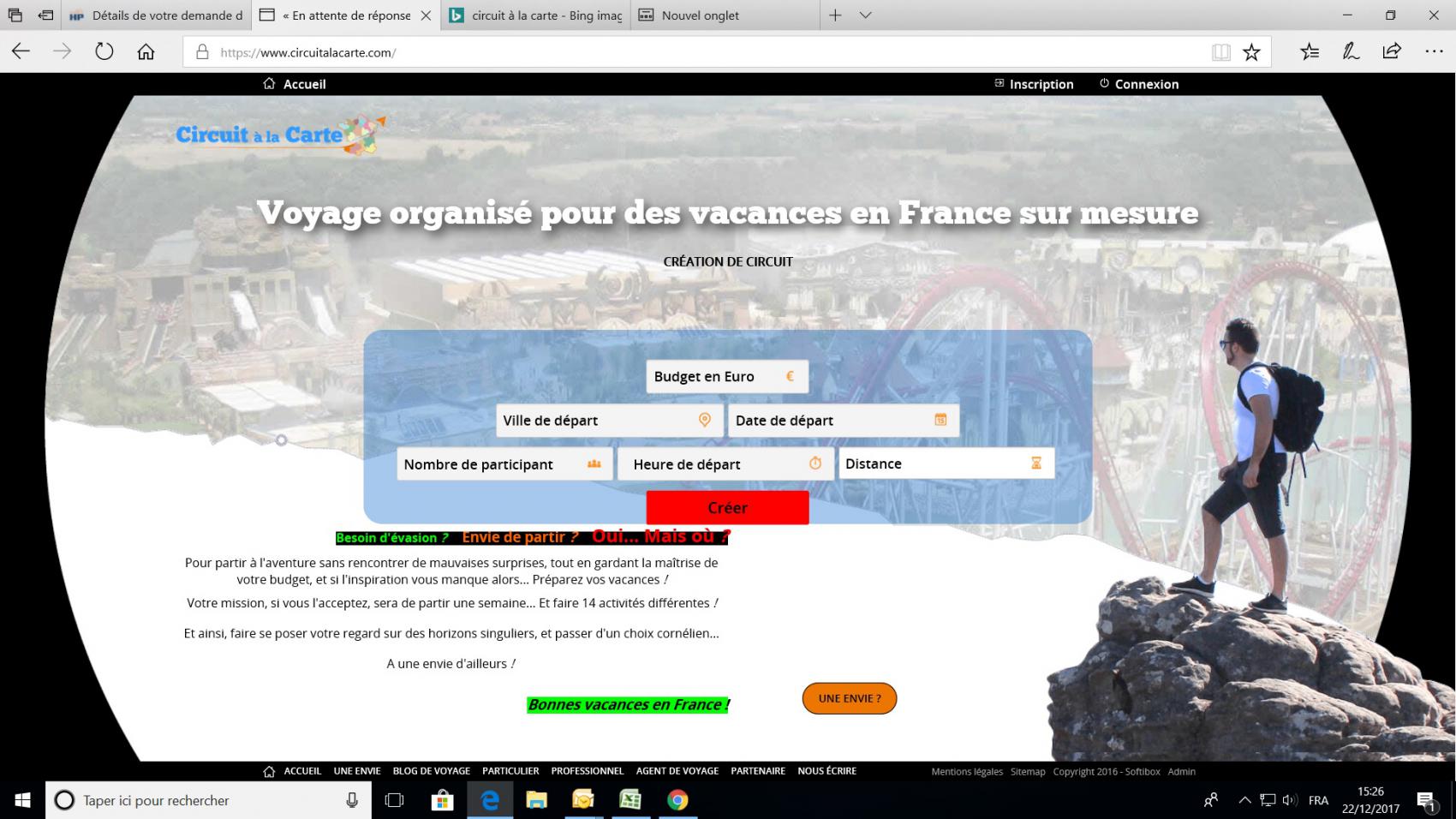Click the FRA language indicator
The image size is (1456, 819).
(x=1318, y=800)
